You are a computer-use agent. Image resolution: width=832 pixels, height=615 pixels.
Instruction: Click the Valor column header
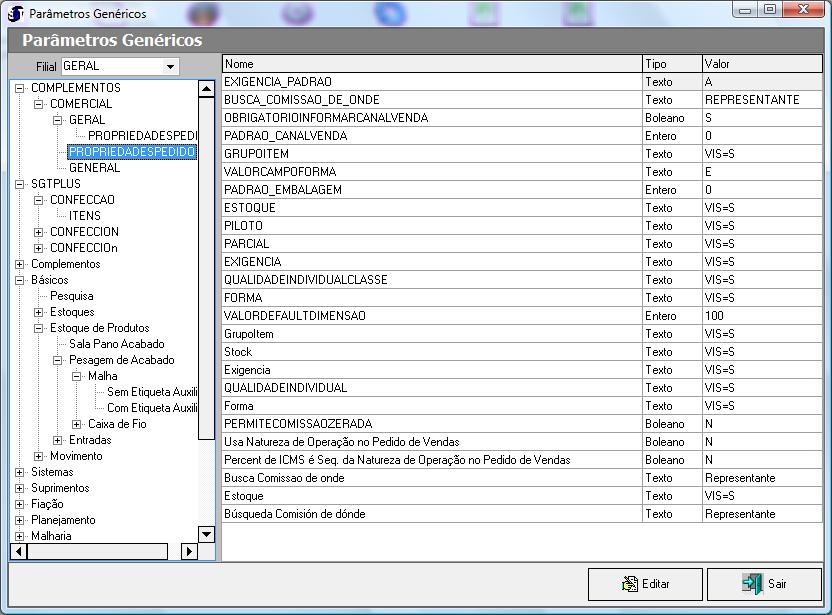tap(762, 64)
